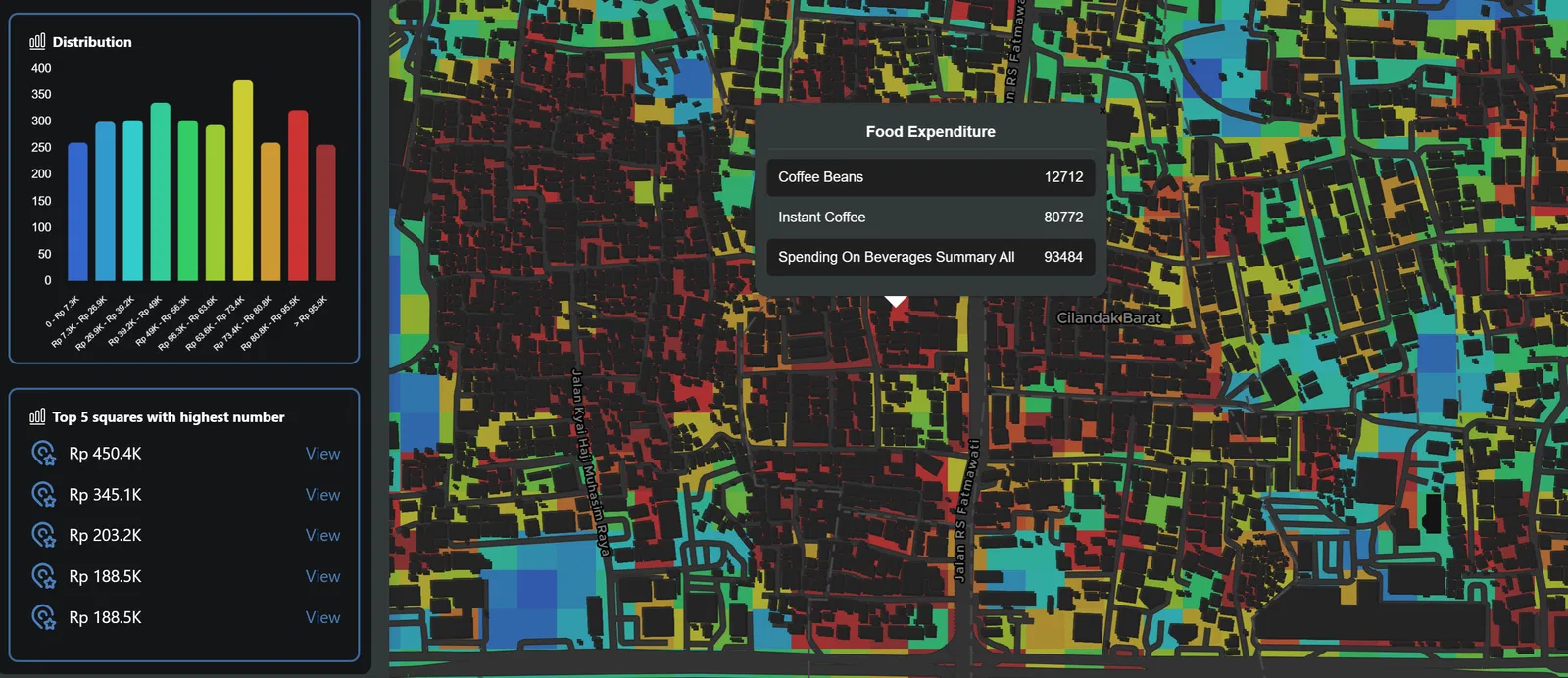Click the location icon beside Rp 345.1K
Image resolution: width=1568 pixels, height=678 pixels.
(44, 495)
